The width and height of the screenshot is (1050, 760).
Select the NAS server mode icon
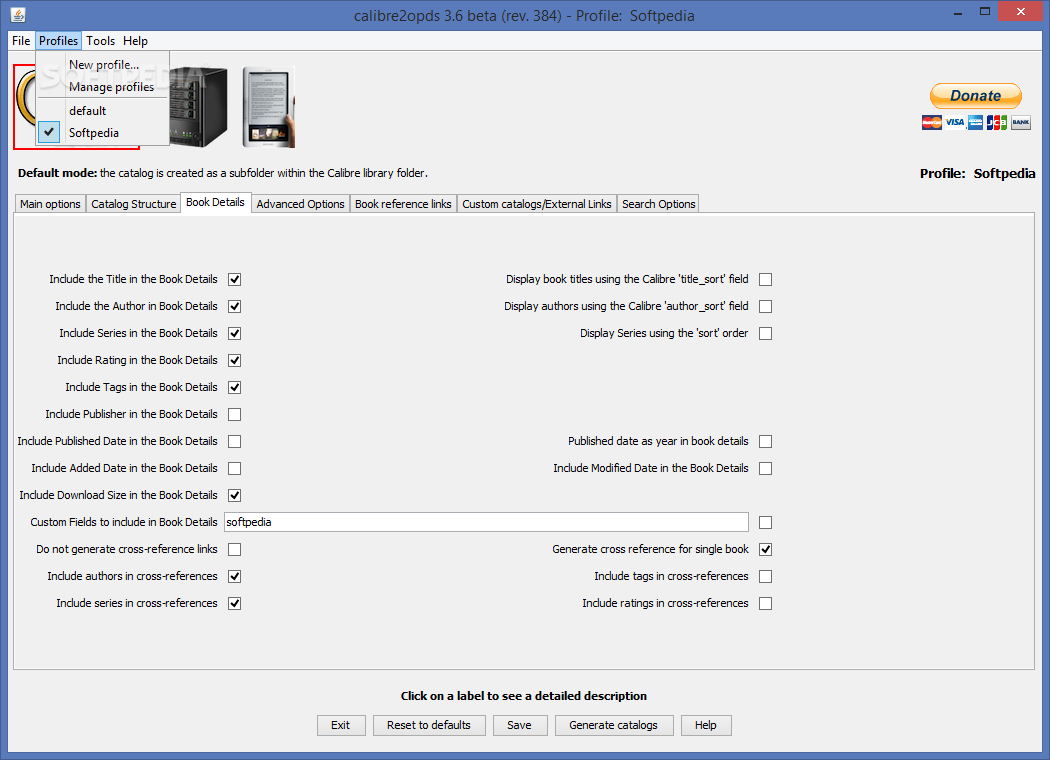click(198, 106)
